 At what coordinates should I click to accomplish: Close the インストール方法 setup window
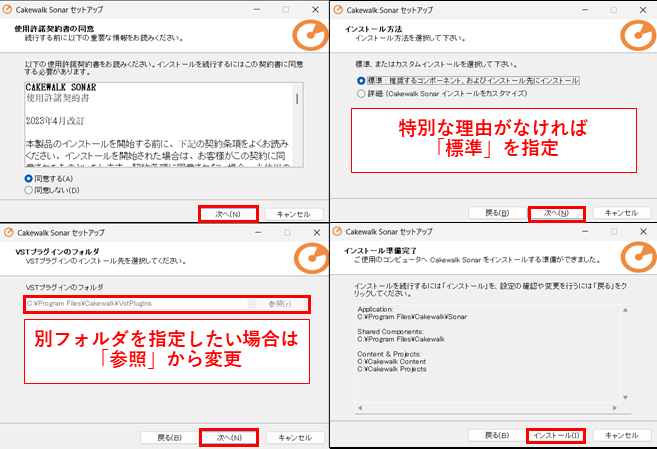tap(643, 10)
